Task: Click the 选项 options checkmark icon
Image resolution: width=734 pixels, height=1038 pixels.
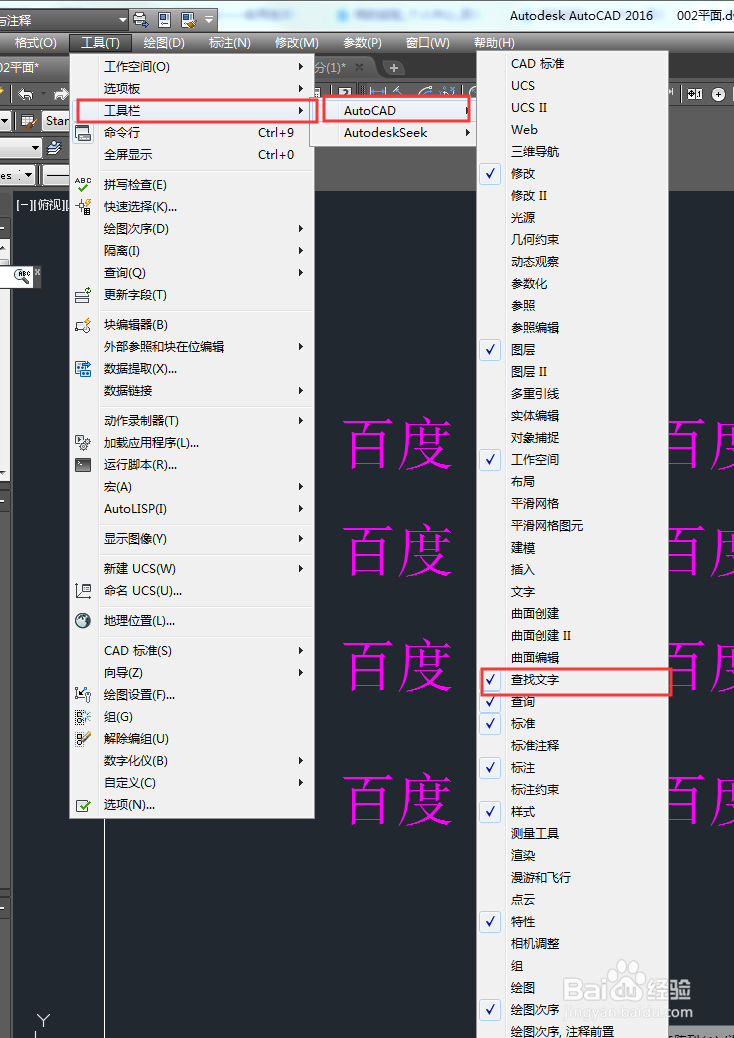Action: (x=83, y=805)
